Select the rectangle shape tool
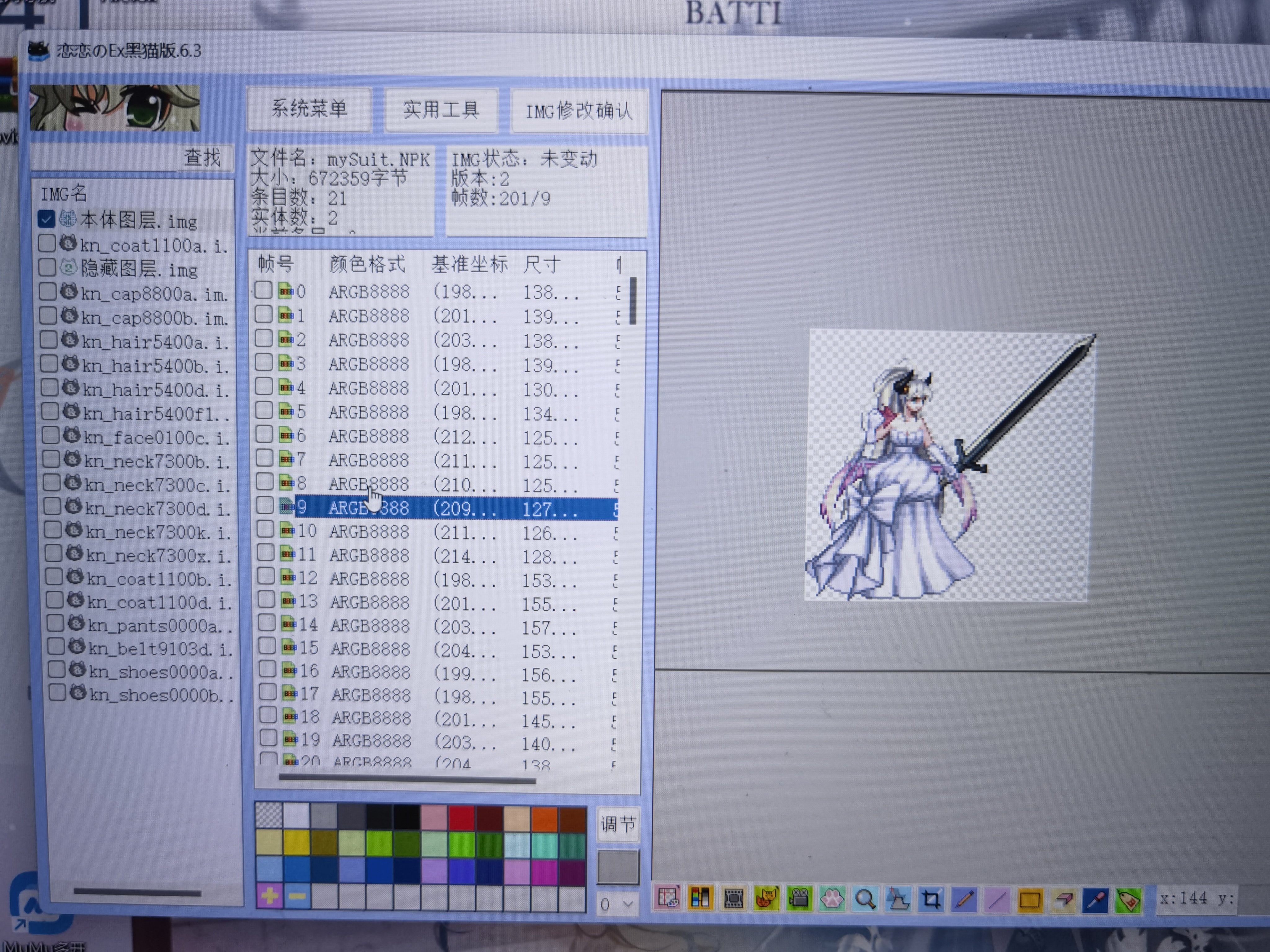This screenshot has height=952, width=1270. (x=1030, y=901)
